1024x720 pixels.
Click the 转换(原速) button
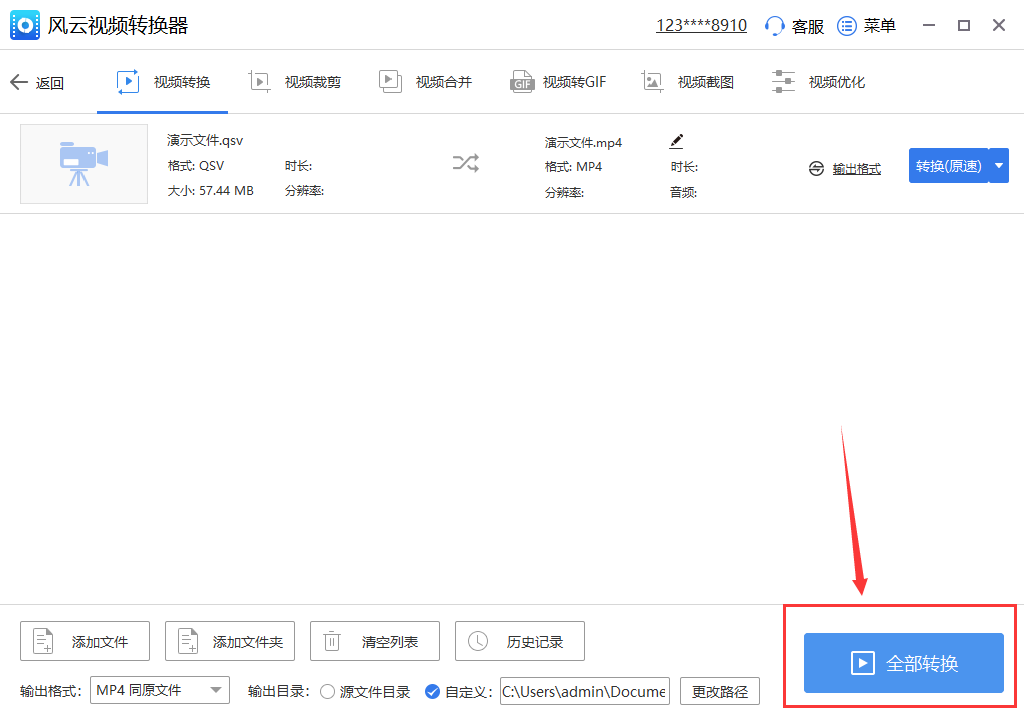[948, 166]
